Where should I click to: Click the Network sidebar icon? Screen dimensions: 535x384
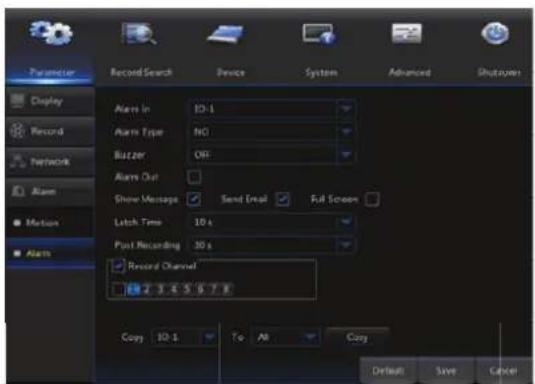pyautogui.click(x=17, y=161)
